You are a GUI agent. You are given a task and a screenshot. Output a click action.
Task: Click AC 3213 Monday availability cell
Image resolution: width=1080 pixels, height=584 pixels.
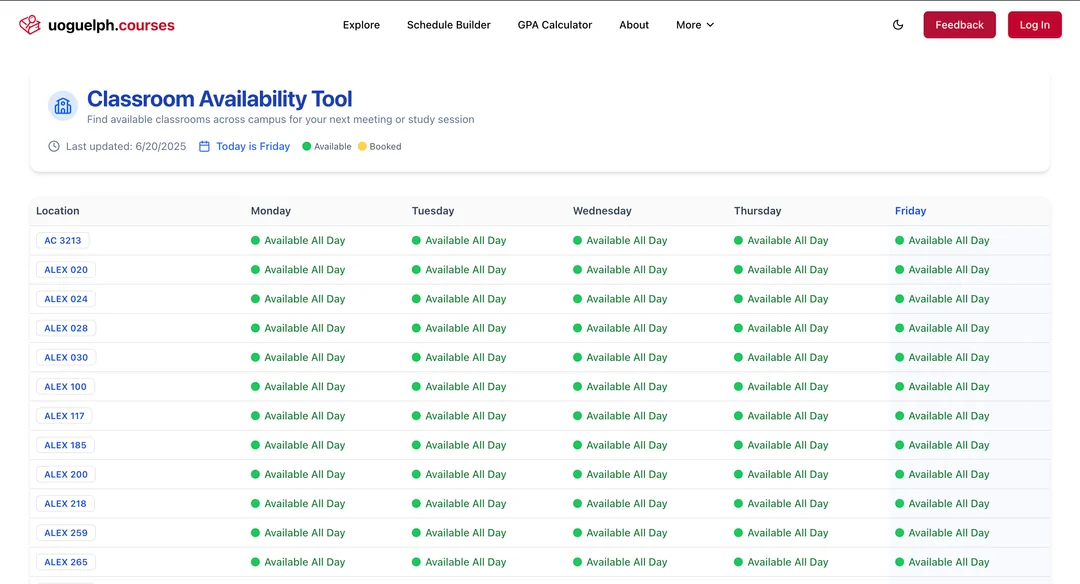pos(298,240)
